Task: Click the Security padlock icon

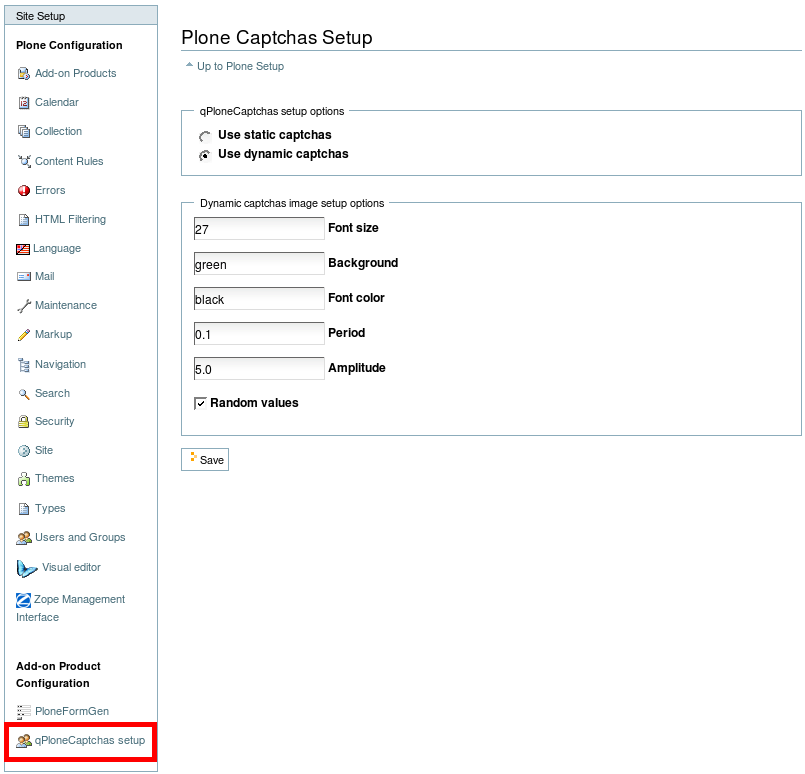Action: coord(24,421)
